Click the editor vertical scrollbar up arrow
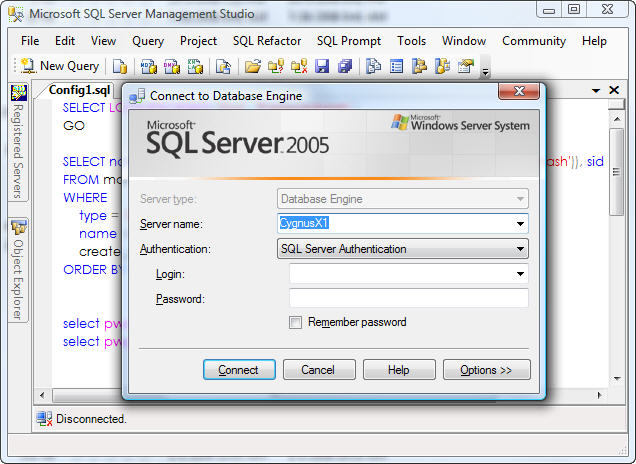Screen dimensions: 636x464 tap(617, 119)
